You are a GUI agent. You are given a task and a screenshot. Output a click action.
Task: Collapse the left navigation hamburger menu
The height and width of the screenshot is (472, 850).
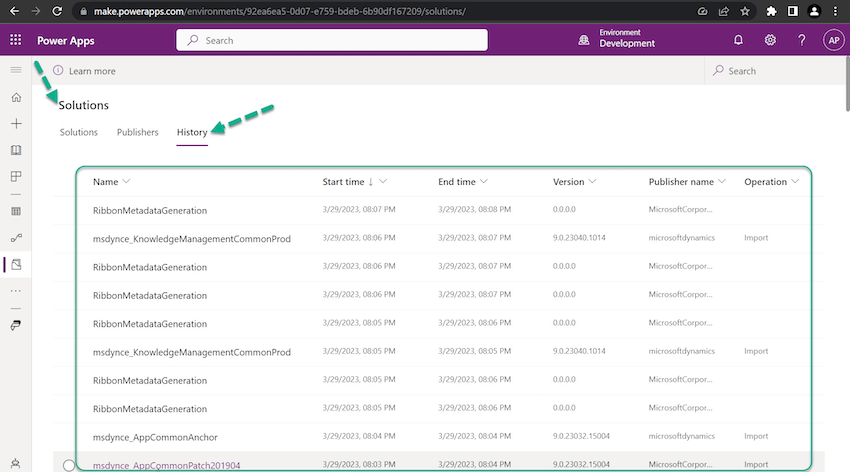(16, 70)
